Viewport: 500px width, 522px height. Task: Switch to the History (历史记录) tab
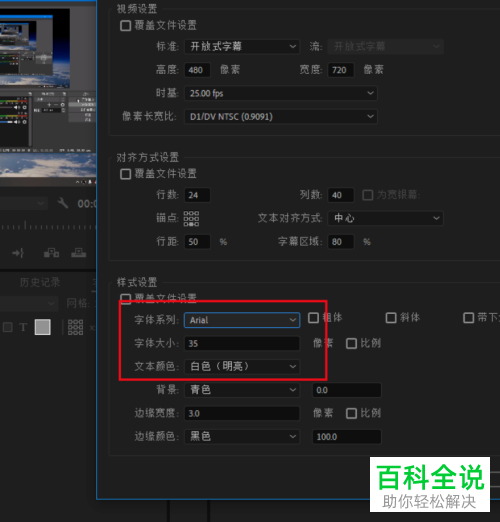click(40, 282)
